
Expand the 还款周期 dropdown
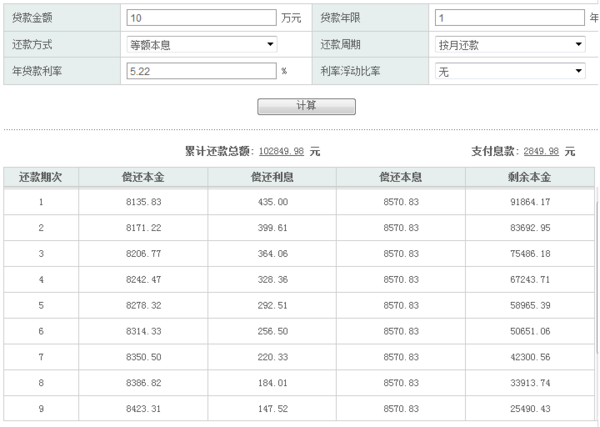(510, 45)
